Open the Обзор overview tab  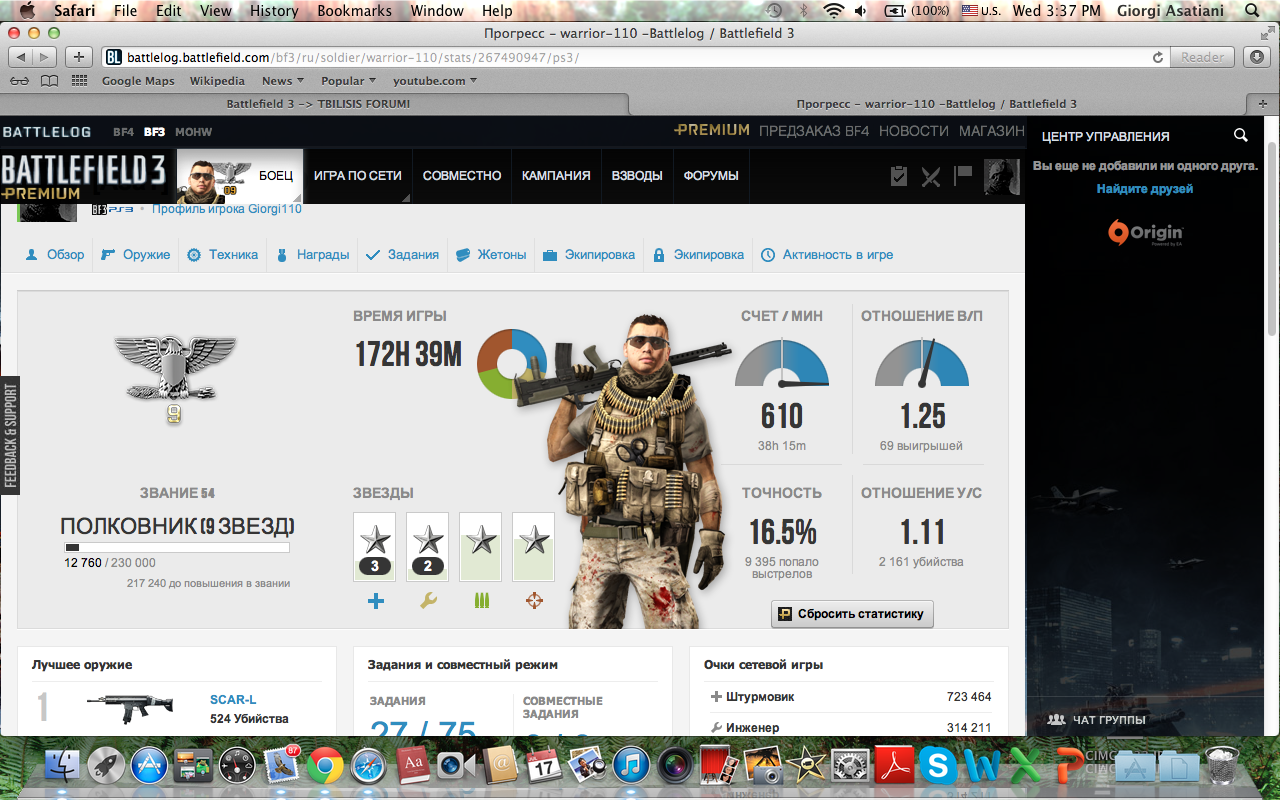click(x=55, y=255)
